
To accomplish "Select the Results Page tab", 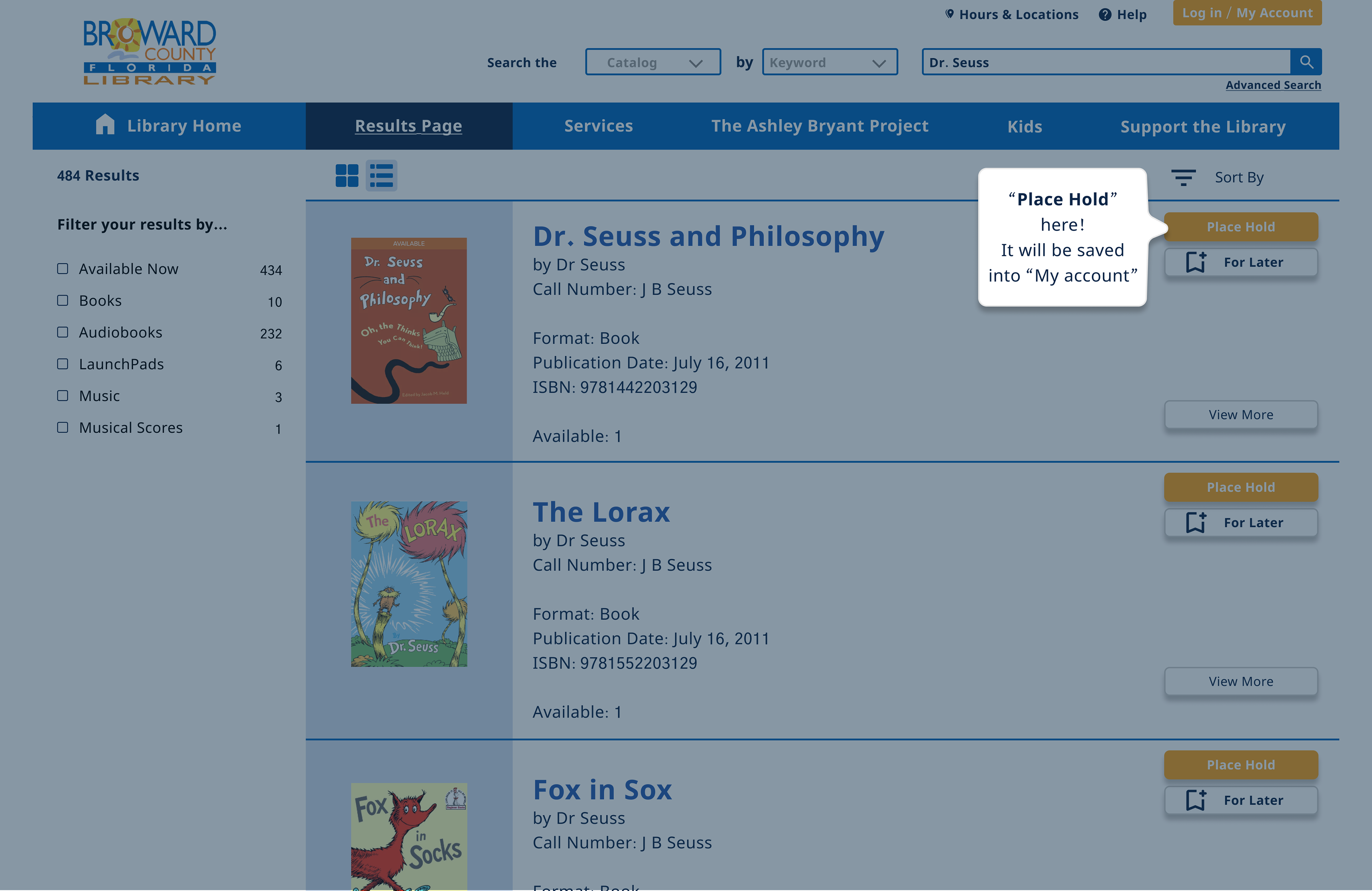I will coord(409,126).
